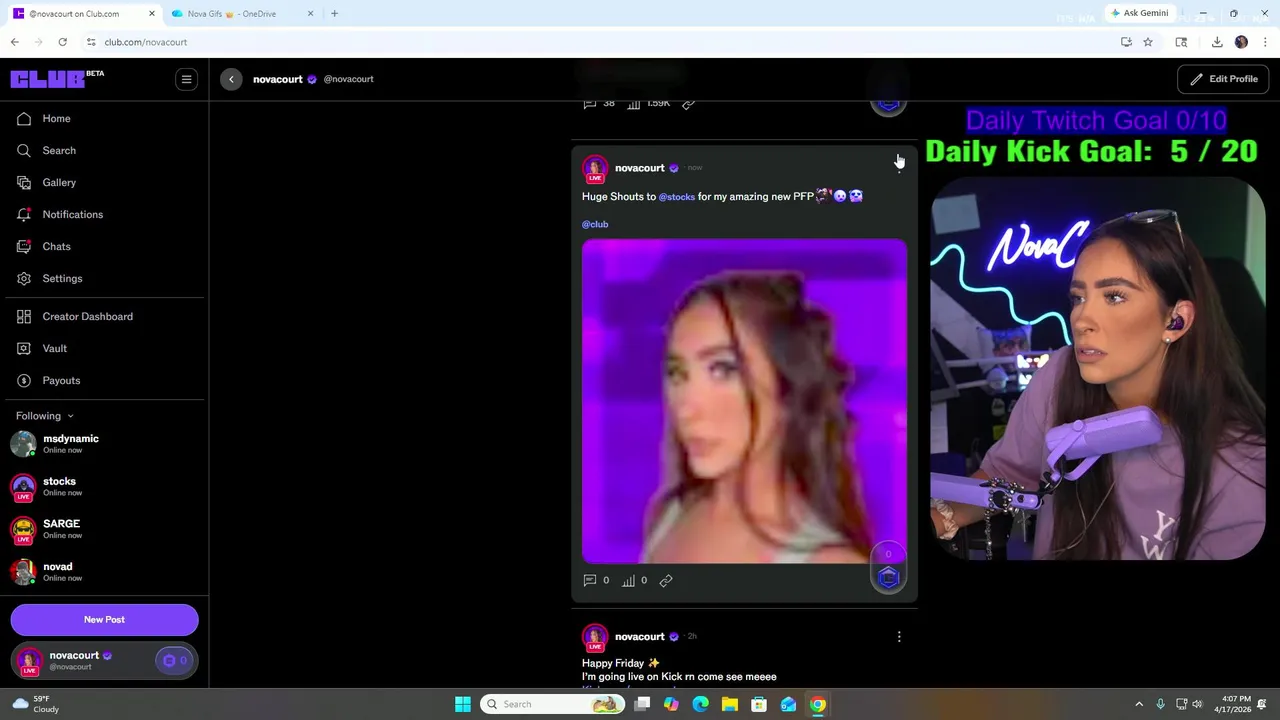Reload the page

62,42
